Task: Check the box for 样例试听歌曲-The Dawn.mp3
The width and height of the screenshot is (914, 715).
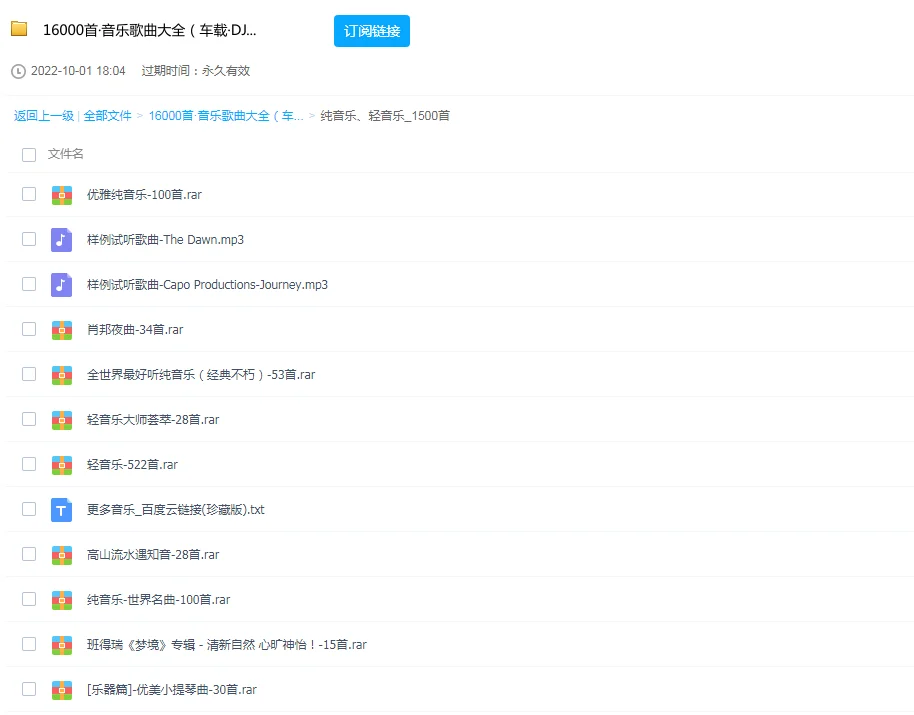Action: click(x=28, y=239)
